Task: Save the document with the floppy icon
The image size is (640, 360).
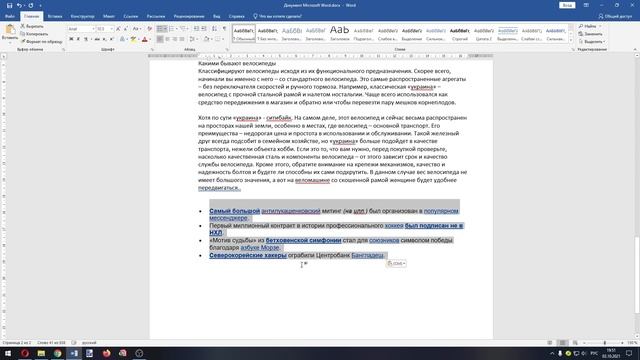Action: coord(9,5)
